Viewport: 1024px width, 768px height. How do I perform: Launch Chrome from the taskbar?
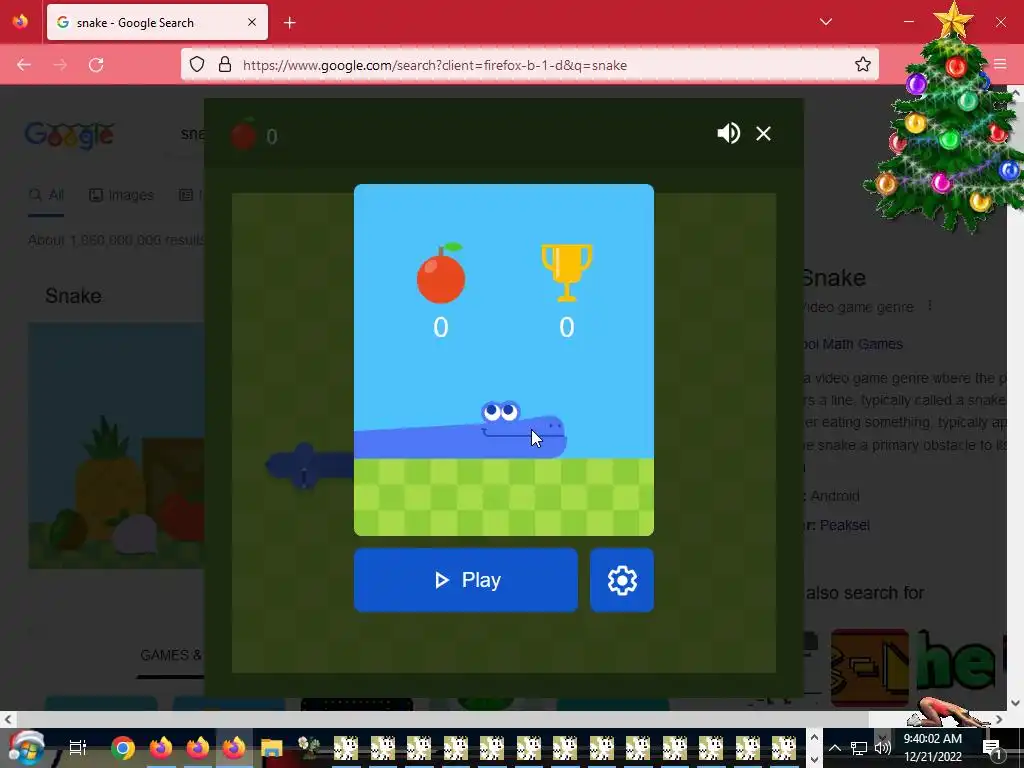(123, 748)
